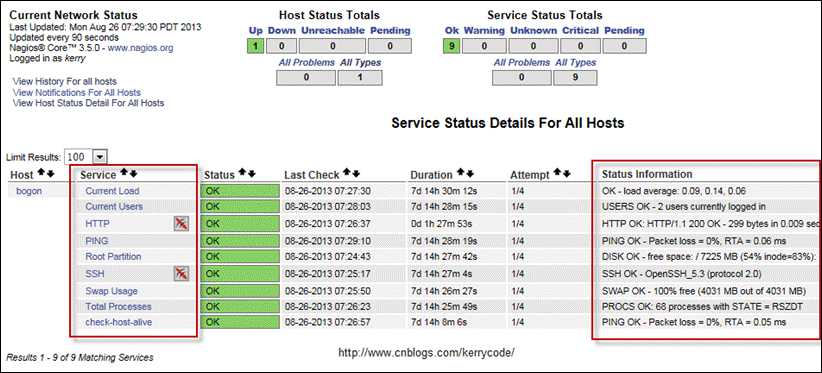Click the green host Up count 1
822x373 pixels.
point(255,46)
